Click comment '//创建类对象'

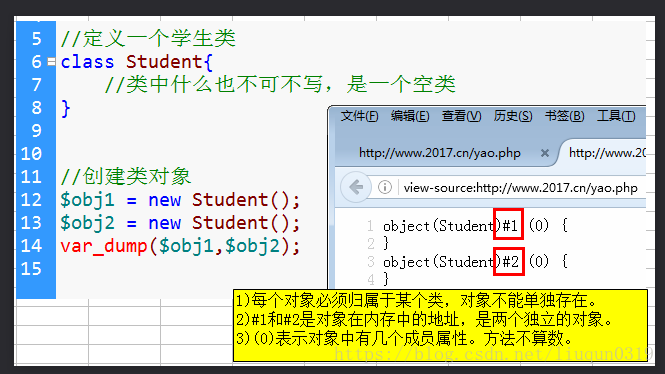click(126, 176)
